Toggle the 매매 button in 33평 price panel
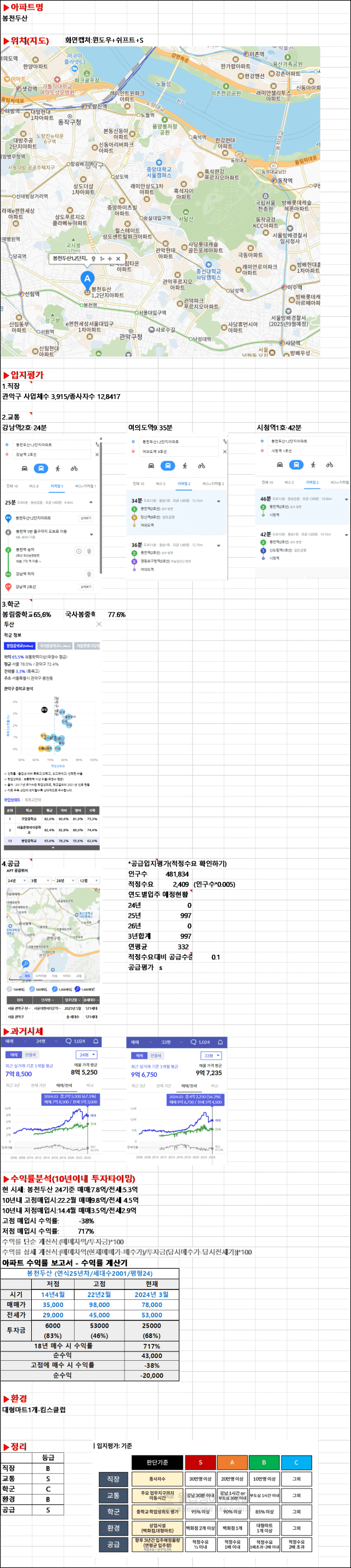 (x=139, y=1055)
